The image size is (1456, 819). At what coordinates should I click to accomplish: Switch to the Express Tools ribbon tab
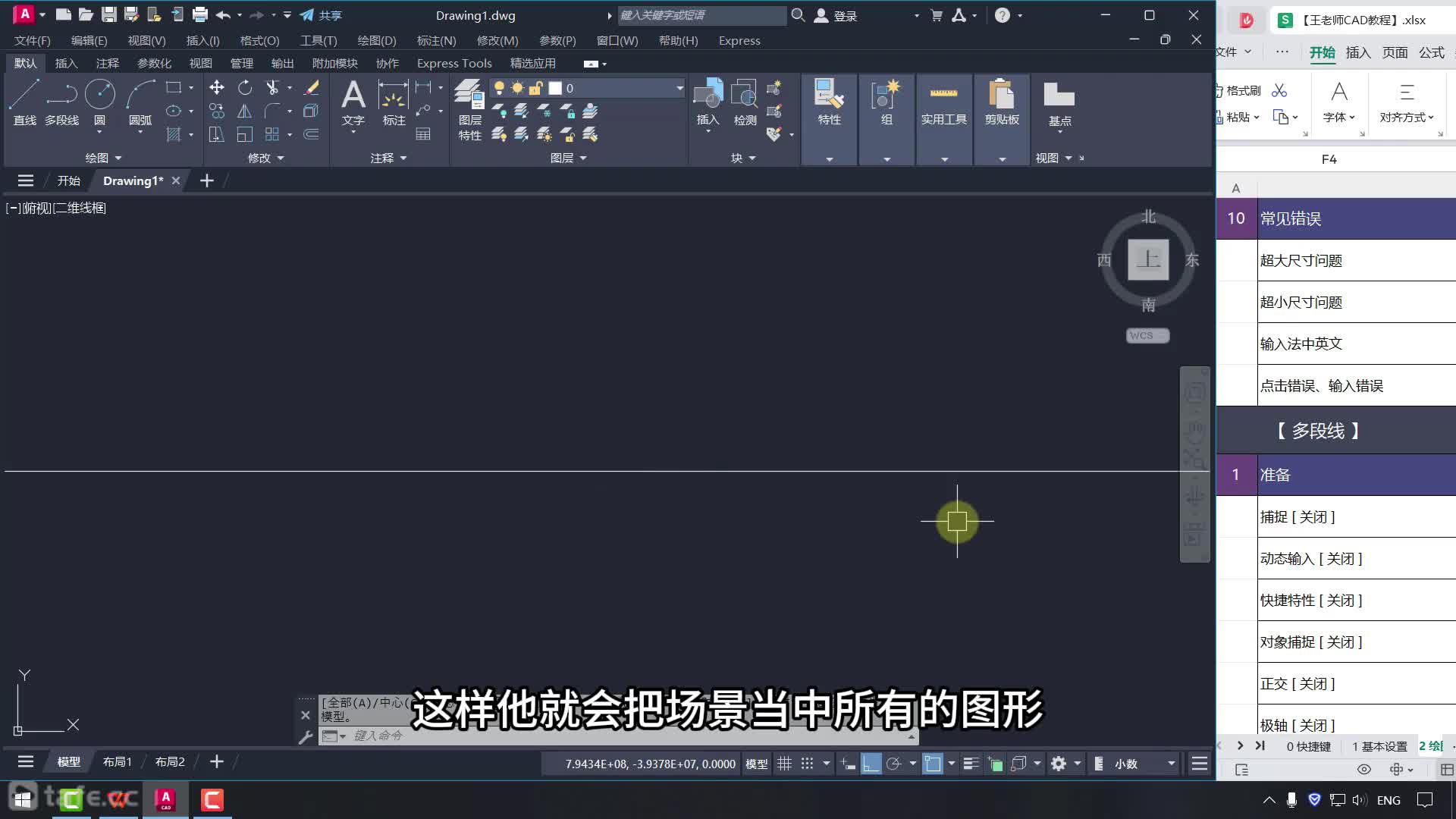454,63
